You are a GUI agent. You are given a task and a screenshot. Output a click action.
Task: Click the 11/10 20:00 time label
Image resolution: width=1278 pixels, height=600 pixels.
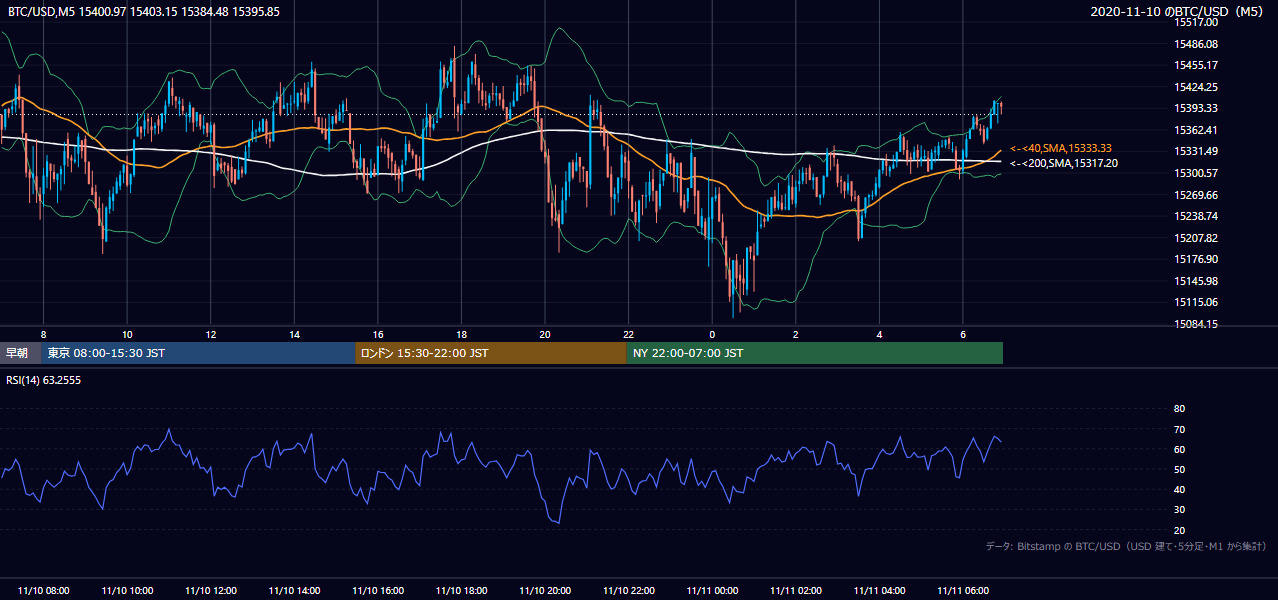(x=545, y=591)
